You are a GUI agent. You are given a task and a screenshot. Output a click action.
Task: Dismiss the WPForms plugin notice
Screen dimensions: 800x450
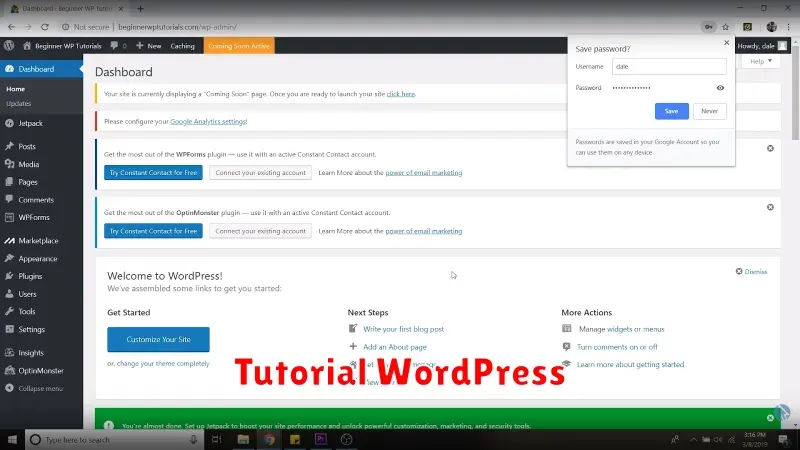pyautogui.click(x=770, y=148)
